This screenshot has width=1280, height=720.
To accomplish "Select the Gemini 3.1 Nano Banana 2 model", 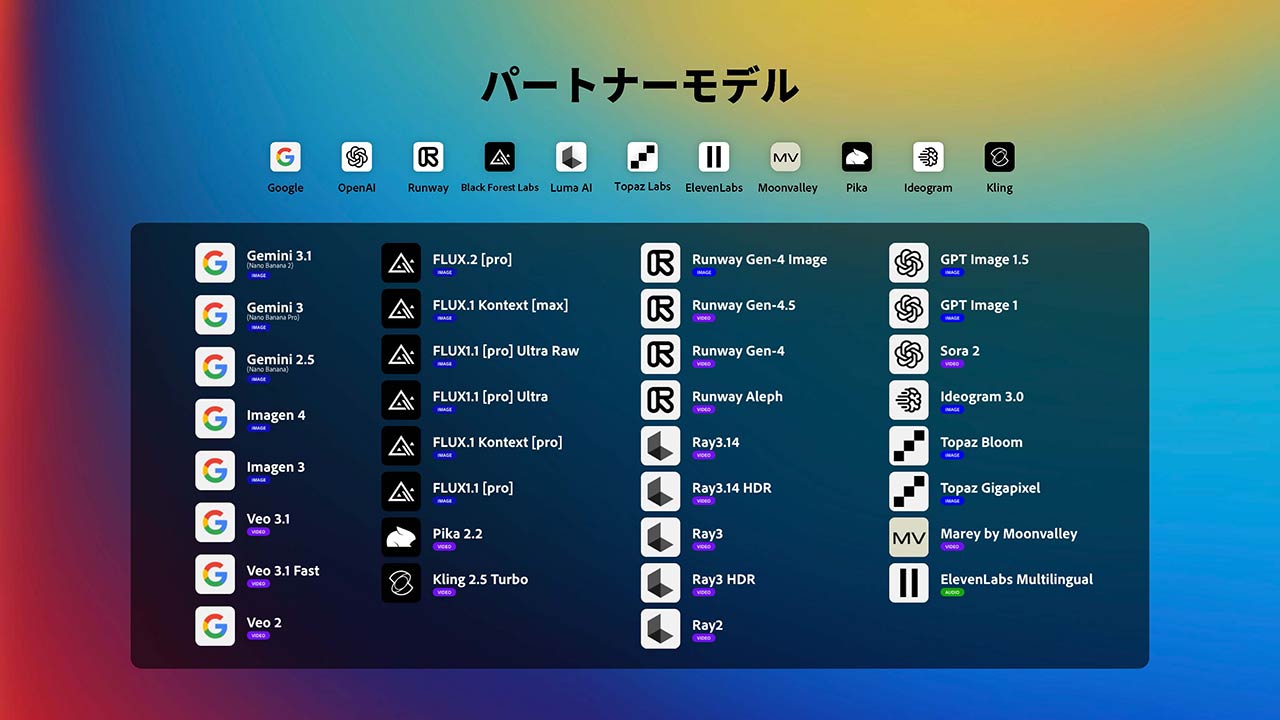I will [215, 263].
